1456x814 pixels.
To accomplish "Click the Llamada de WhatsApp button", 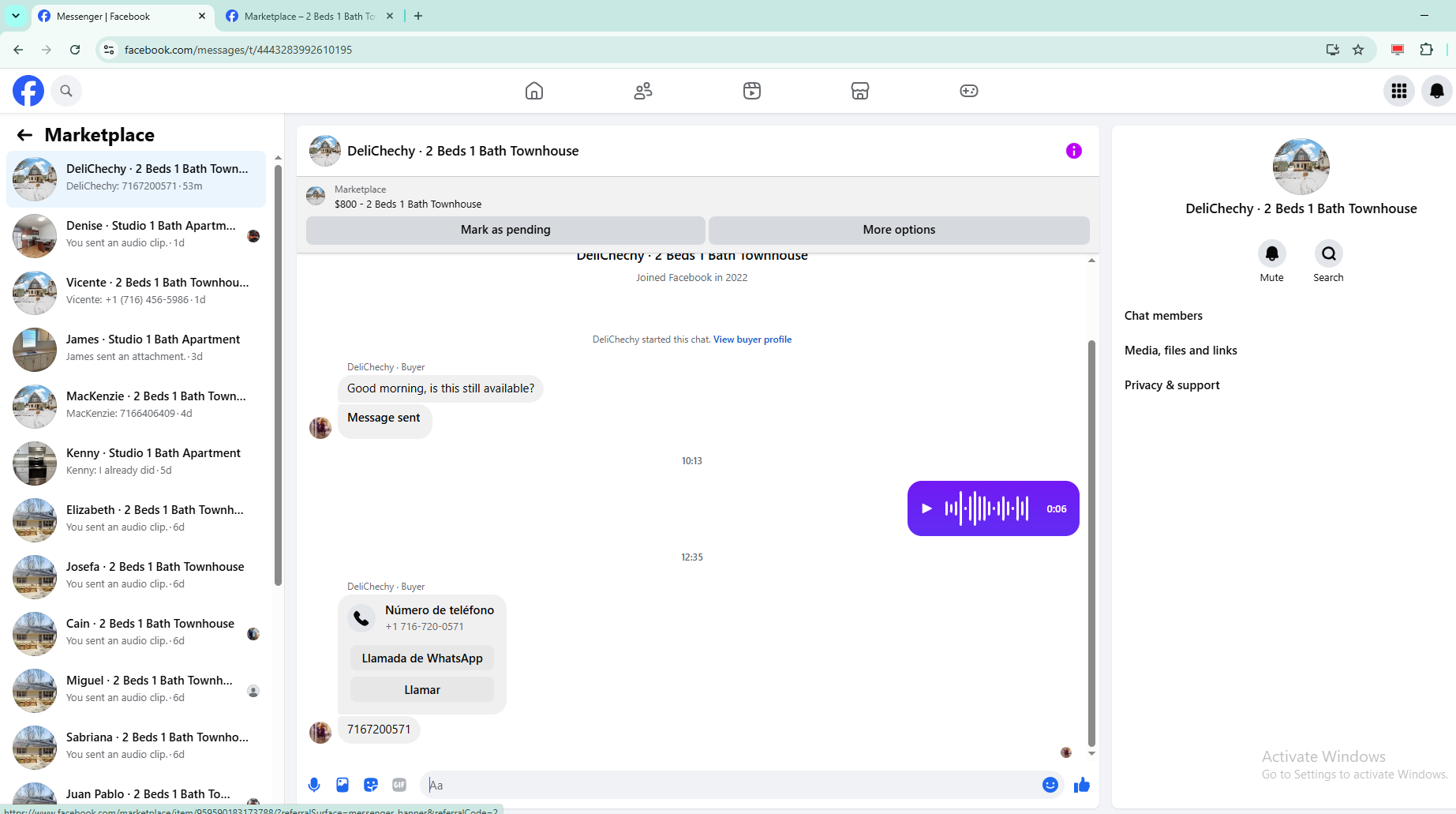I will pyautogui.click(x=422, y=658).
